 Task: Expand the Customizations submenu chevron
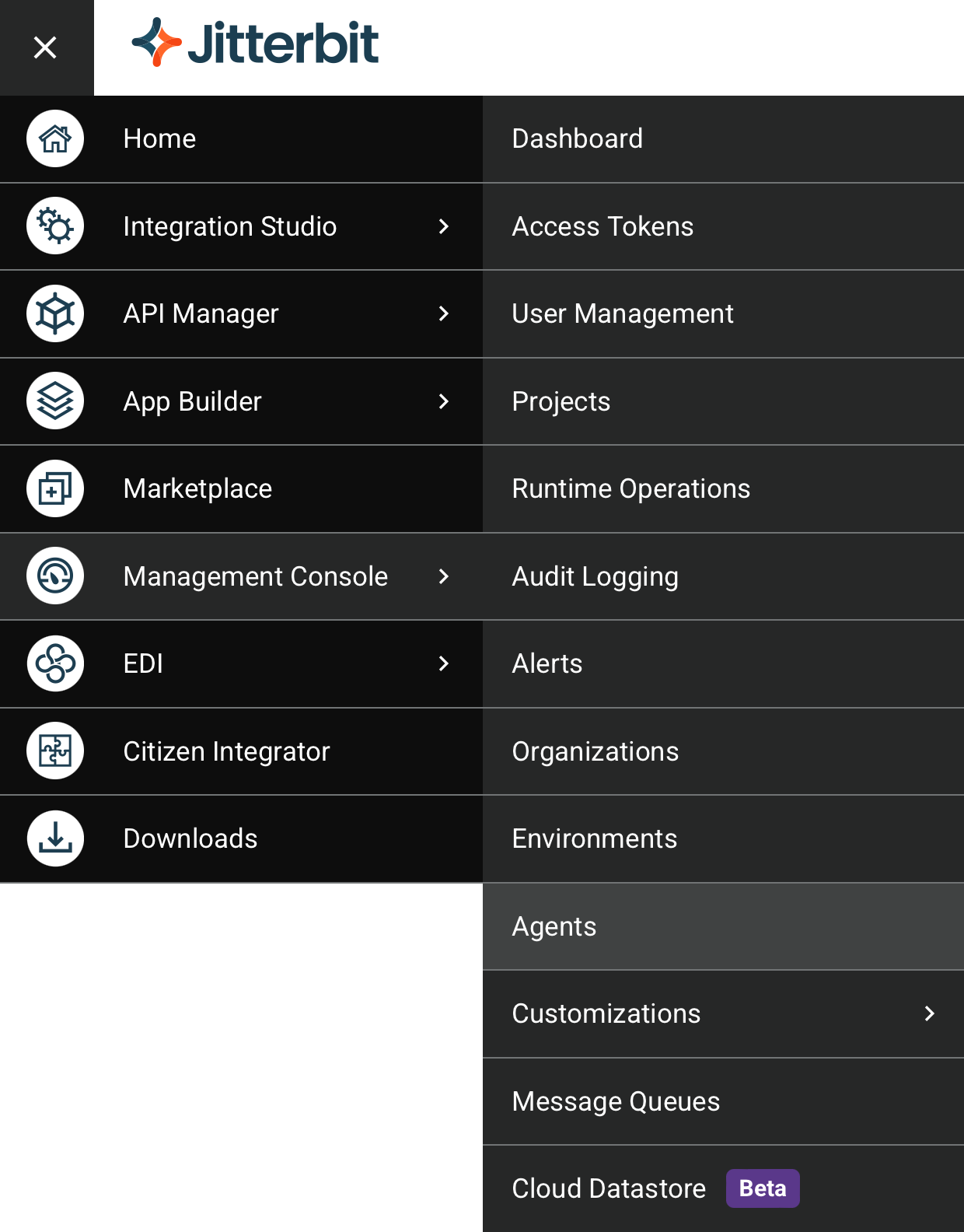(x=930, y=1013)
